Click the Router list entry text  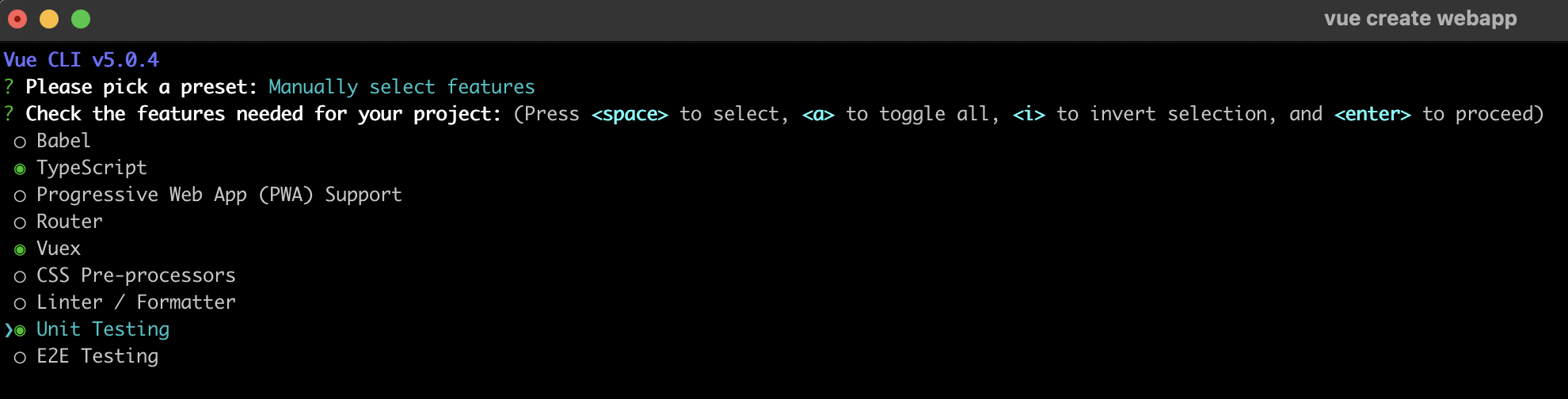pos(70,222)
